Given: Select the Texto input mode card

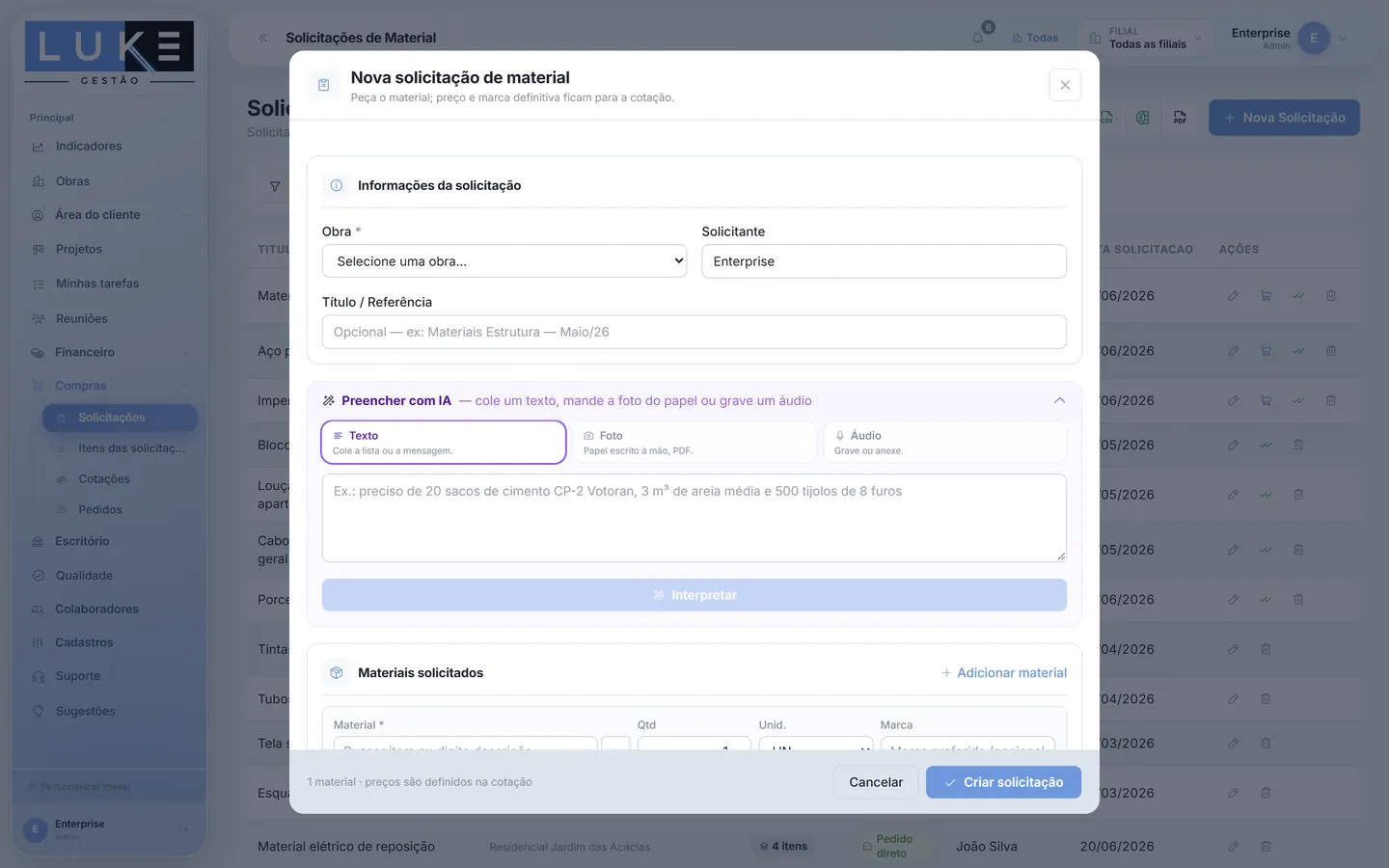Looking at the screenshot, I should pyautogui.click(x=444, y=443).
